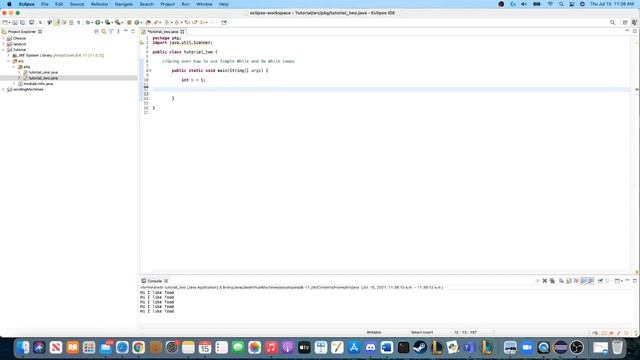The image size is (640, 360).
Task: Maximize the Console panel
Action: tap(635, 281)
